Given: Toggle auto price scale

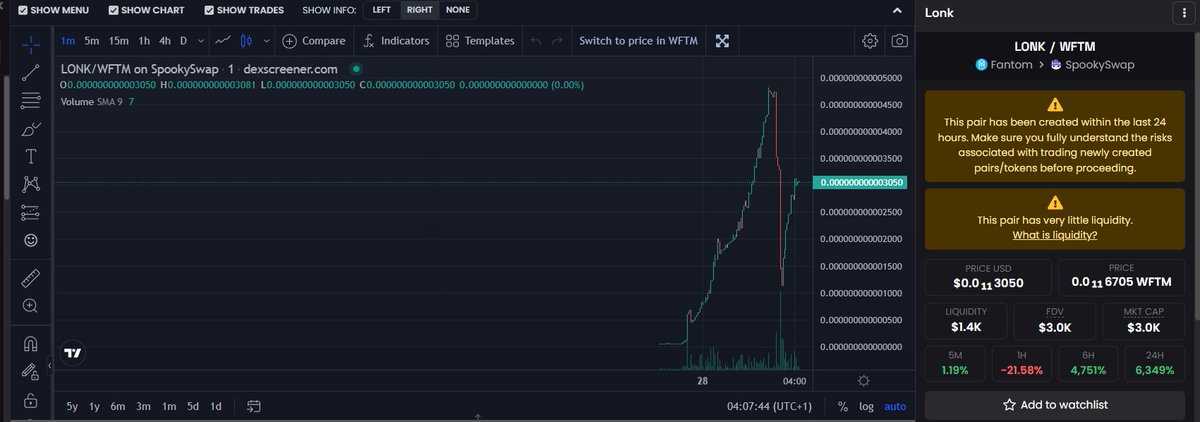Looking at the screenshot, I should [895, 406].
